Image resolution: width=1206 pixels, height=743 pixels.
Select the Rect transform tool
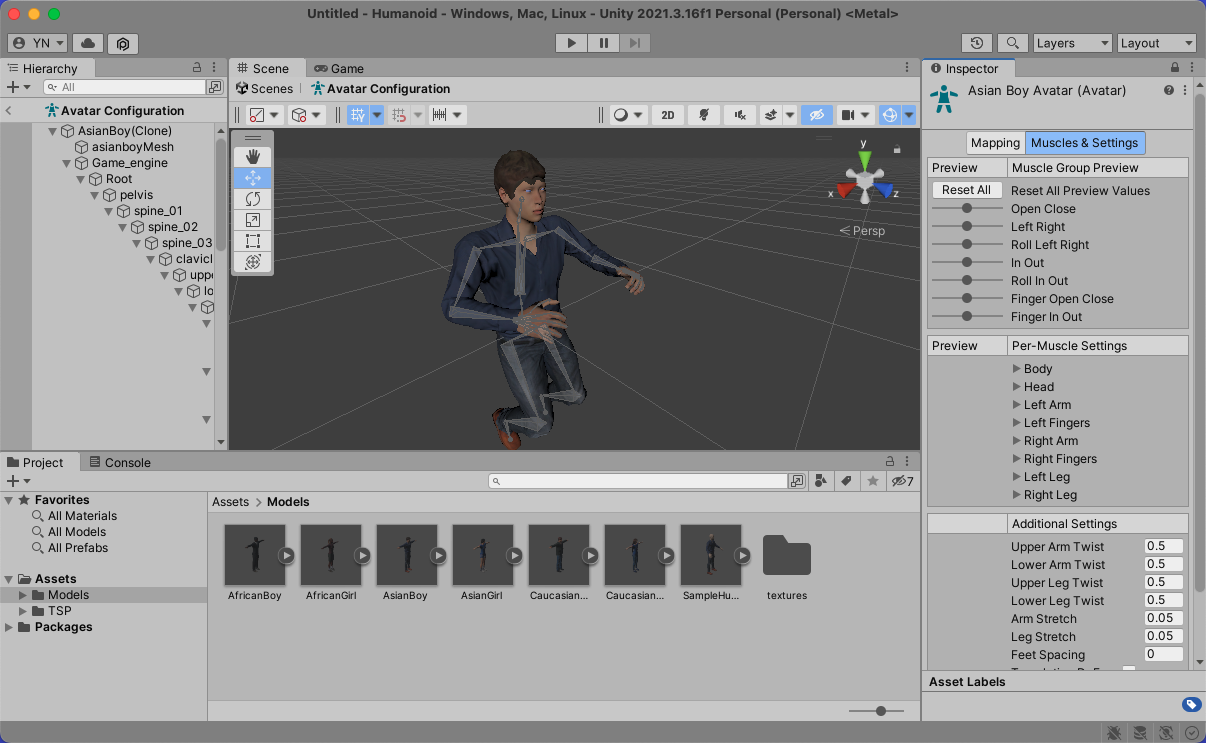point(253,241)
